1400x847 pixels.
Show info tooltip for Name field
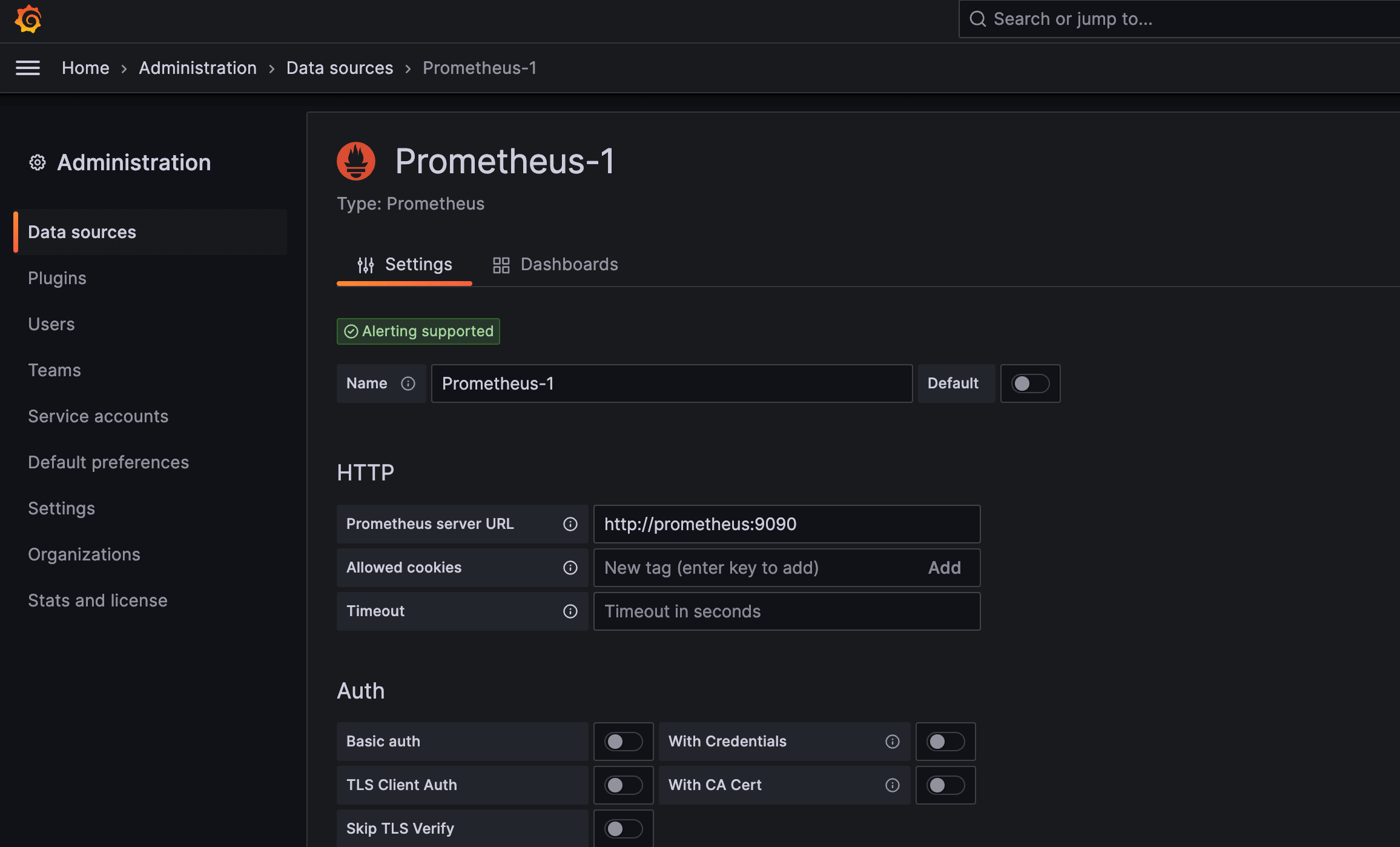click(408, 384)
